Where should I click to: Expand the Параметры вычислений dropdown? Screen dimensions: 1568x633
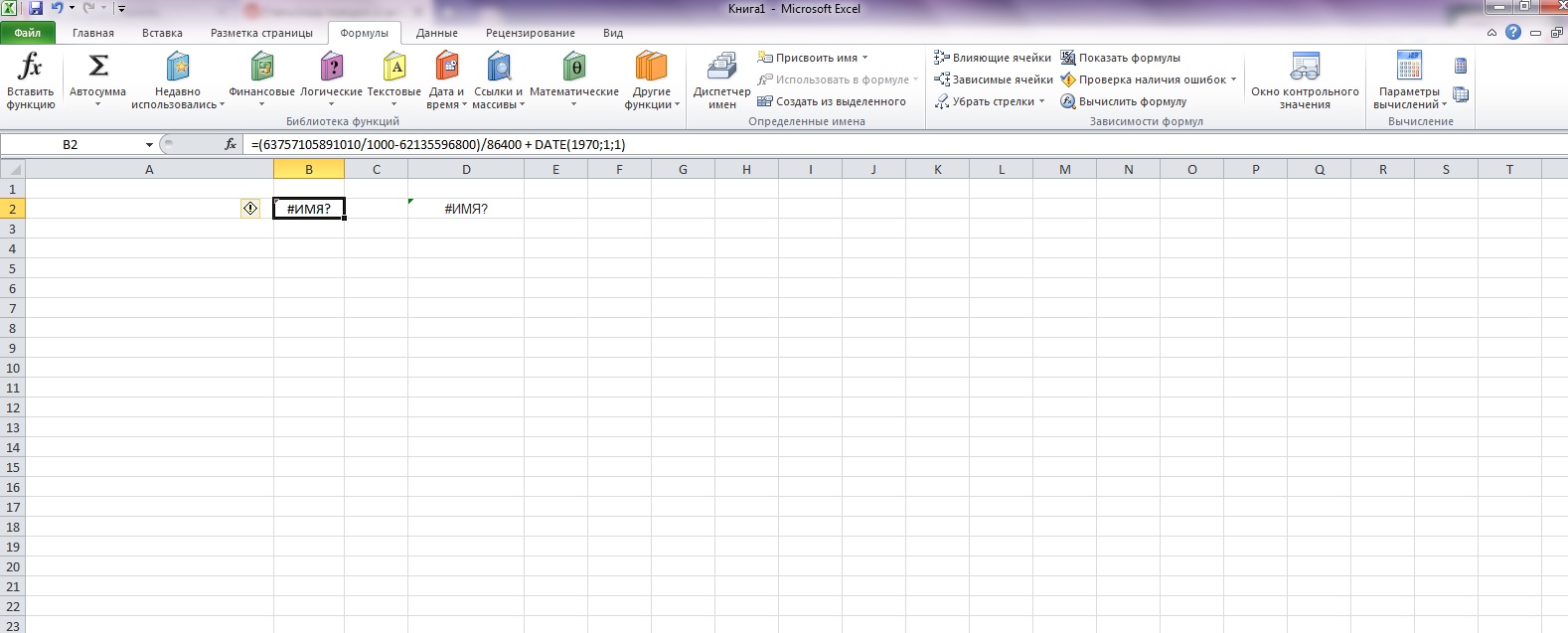pyautogui.click(x=1444, y=105)
